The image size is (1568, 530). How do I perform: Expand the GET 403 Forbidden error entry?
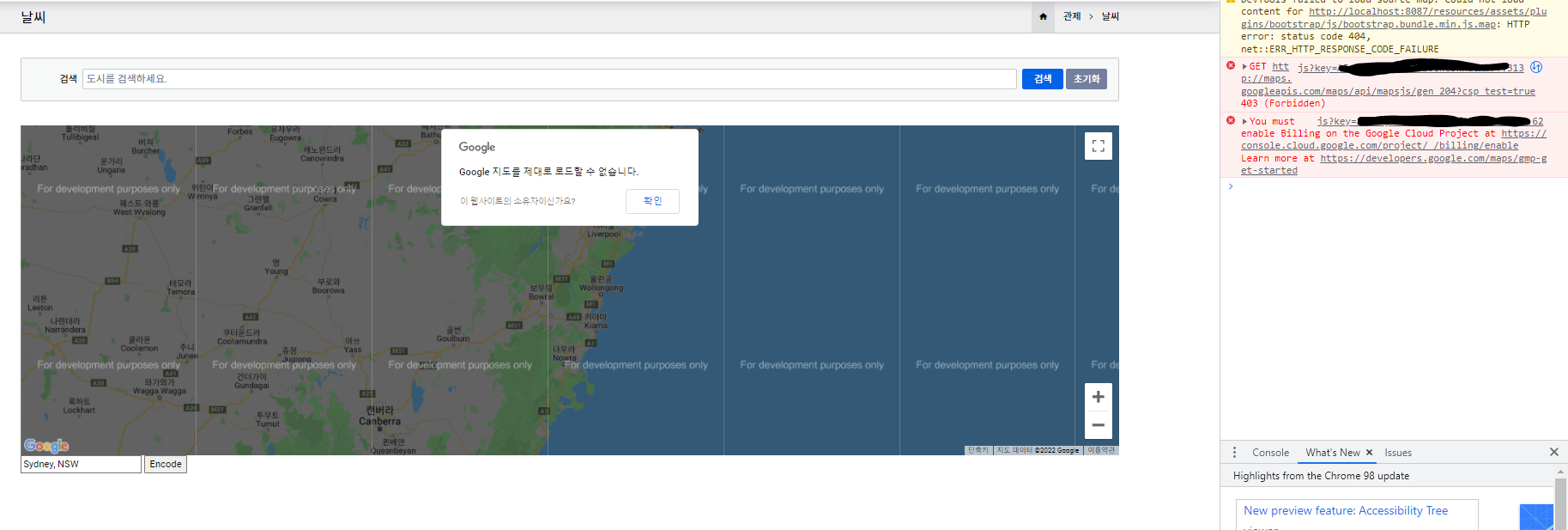point(1244,67)
